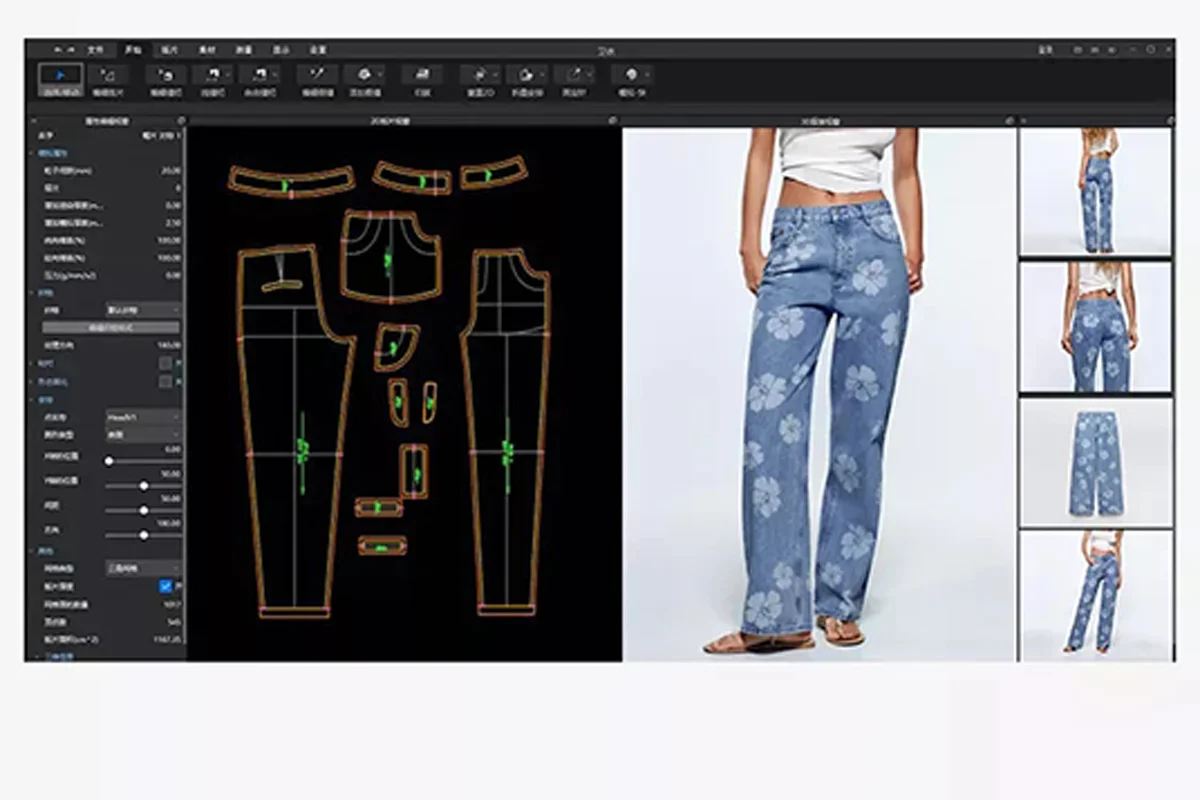Select the front pocket-area pattern piece below the waistbands
Image resolution: width=1200 pixels, height=800 pixels.
[x=391, y=256]
